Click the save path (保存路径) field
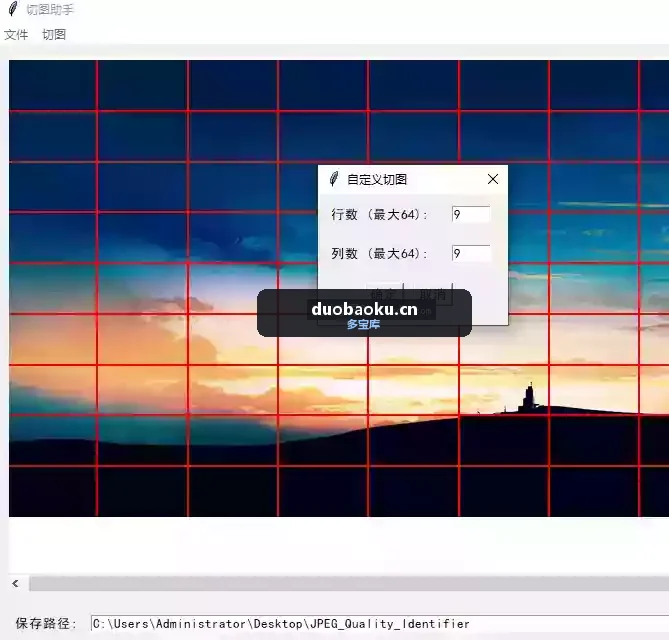Screen dimensions: 669x640 pos(380,624)
